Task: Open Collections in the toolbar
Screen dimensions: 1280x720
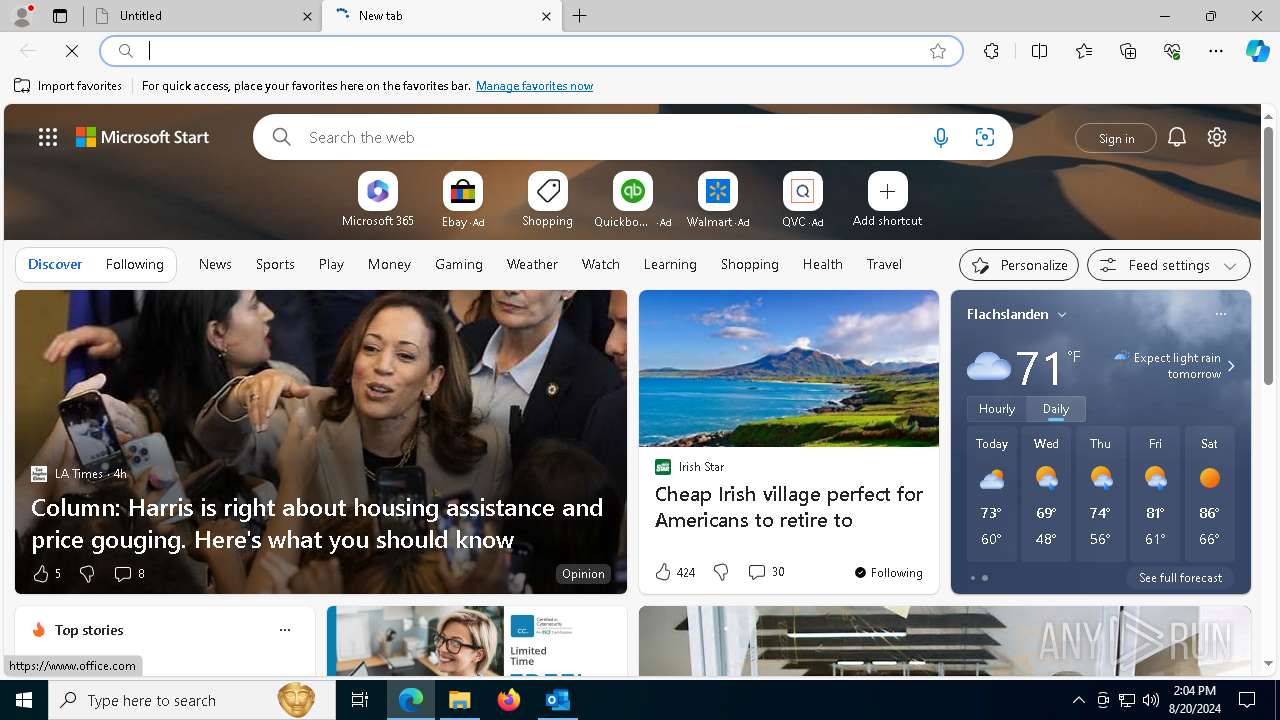Action: click(x=1128, y=51)
